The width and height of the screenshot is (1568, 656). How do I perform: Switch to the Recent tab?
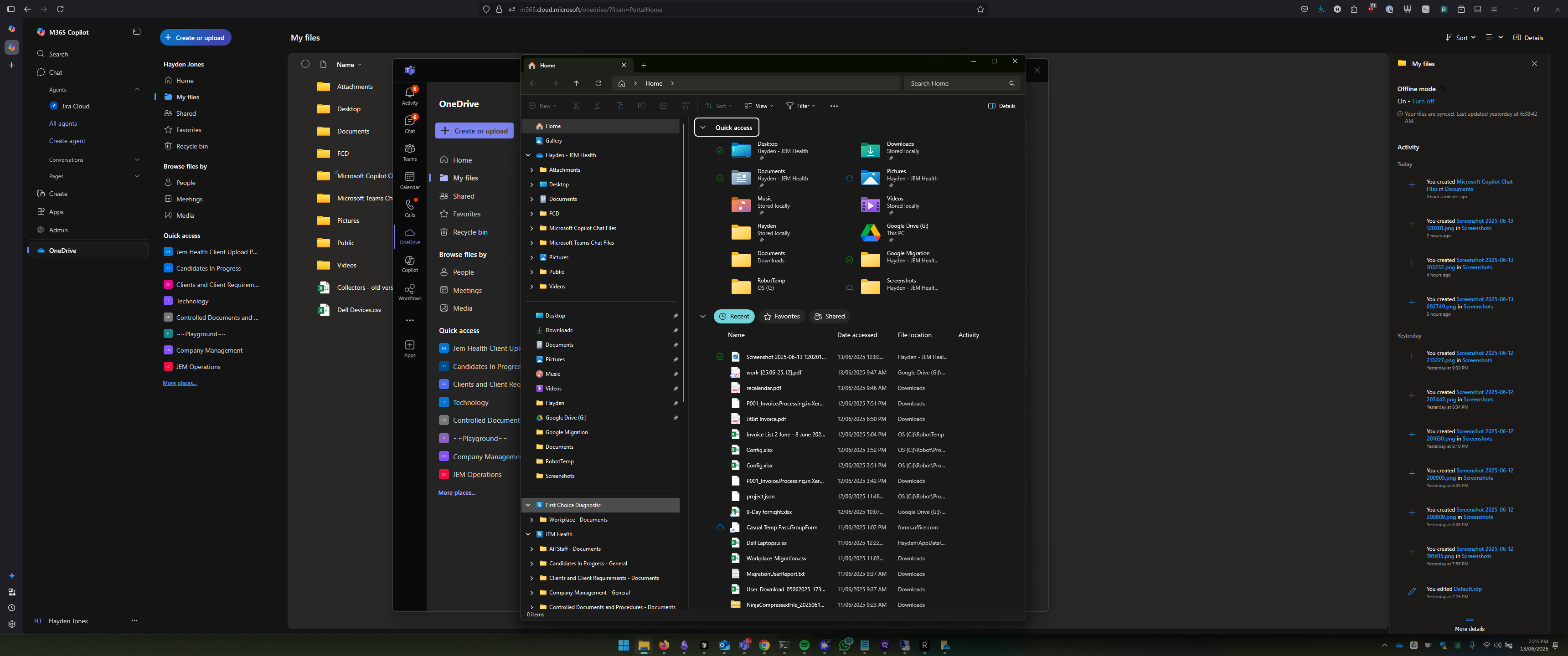(x=733, y=317)
